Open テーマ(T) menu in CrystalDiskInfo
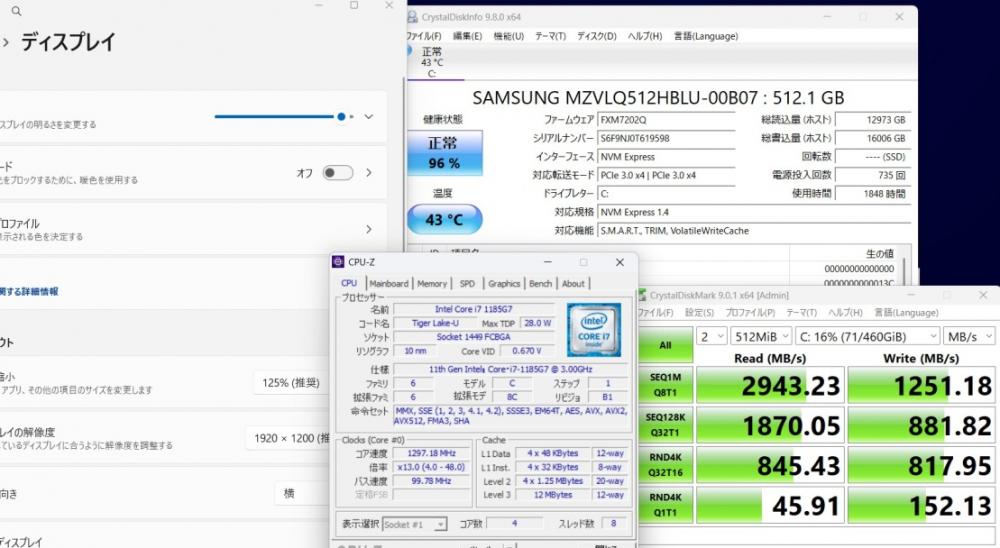The width and height of the screenshot is (1000, 548). click(550, 36)
